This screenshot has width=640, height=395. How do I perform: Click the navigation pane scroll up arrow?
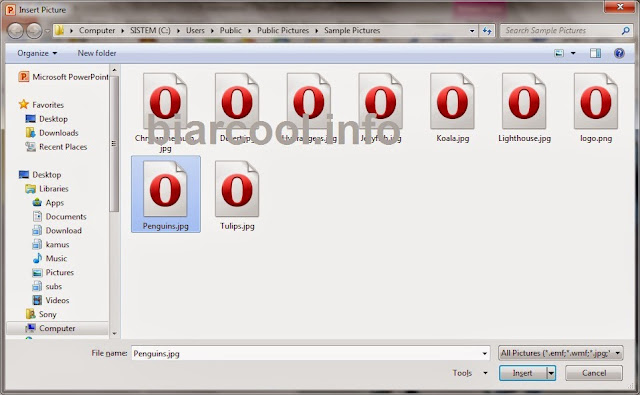114,70
